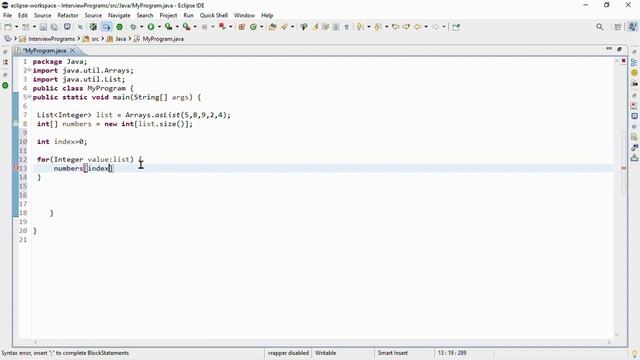This screenshot has height=360, width=640.
Task: Click the Coverage launch toolbar icon
Action: (168, 27)
